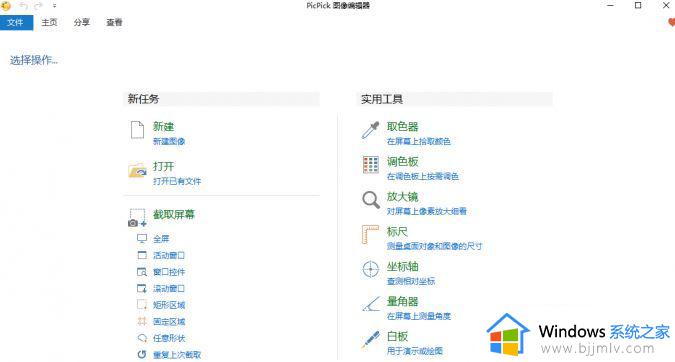Click the 查询相对坐标 description under 坐标轴
Viewport: 675px width, 362px height.
pos(411,281)
